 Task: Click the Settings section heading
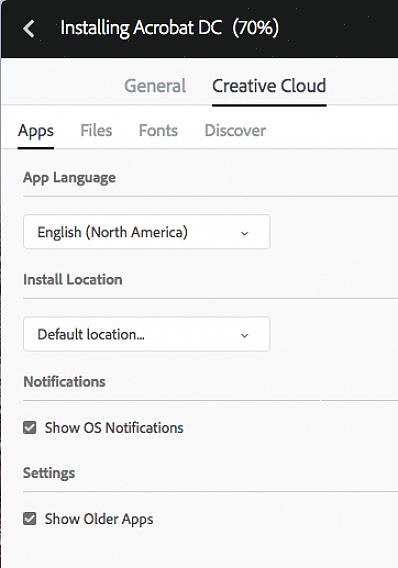point(49,473)
